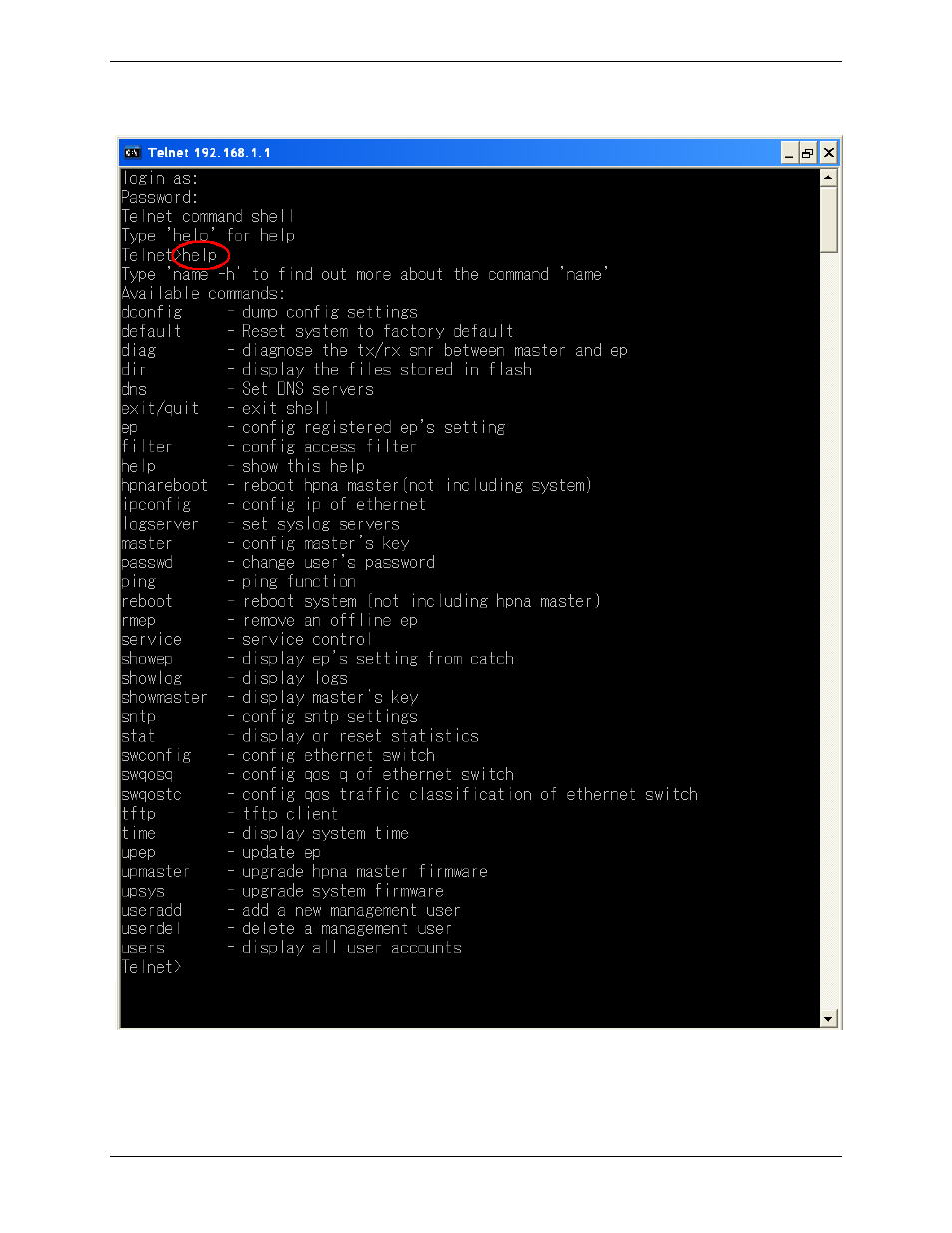This screenshot has height=1233, width=952.
Task: Click the 'passwd' command name
Action: click(x=147, y=563)
